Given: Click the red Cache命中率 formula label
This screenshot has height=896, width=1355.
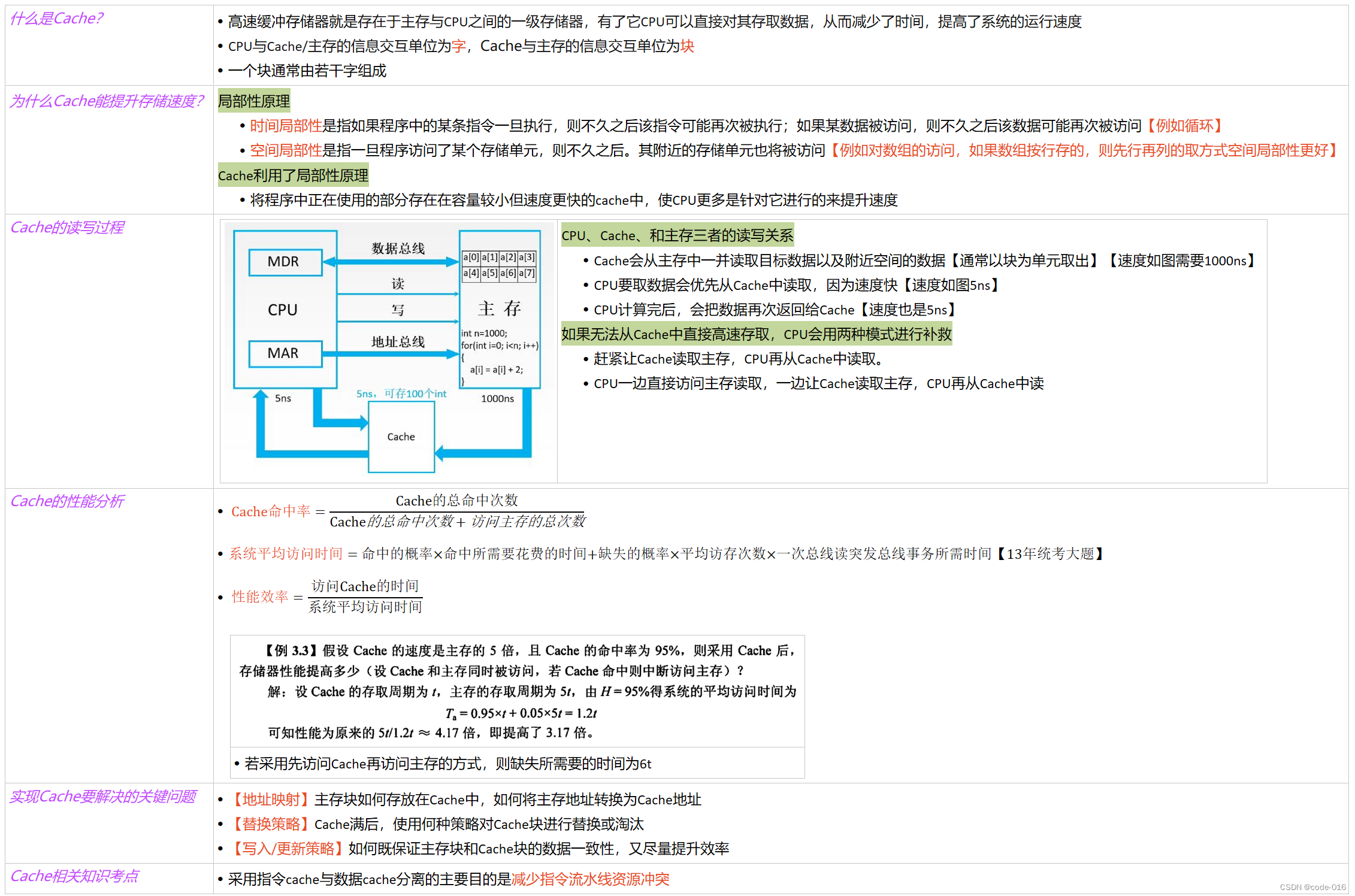Looking at the screenshot, I should [271, 511].
